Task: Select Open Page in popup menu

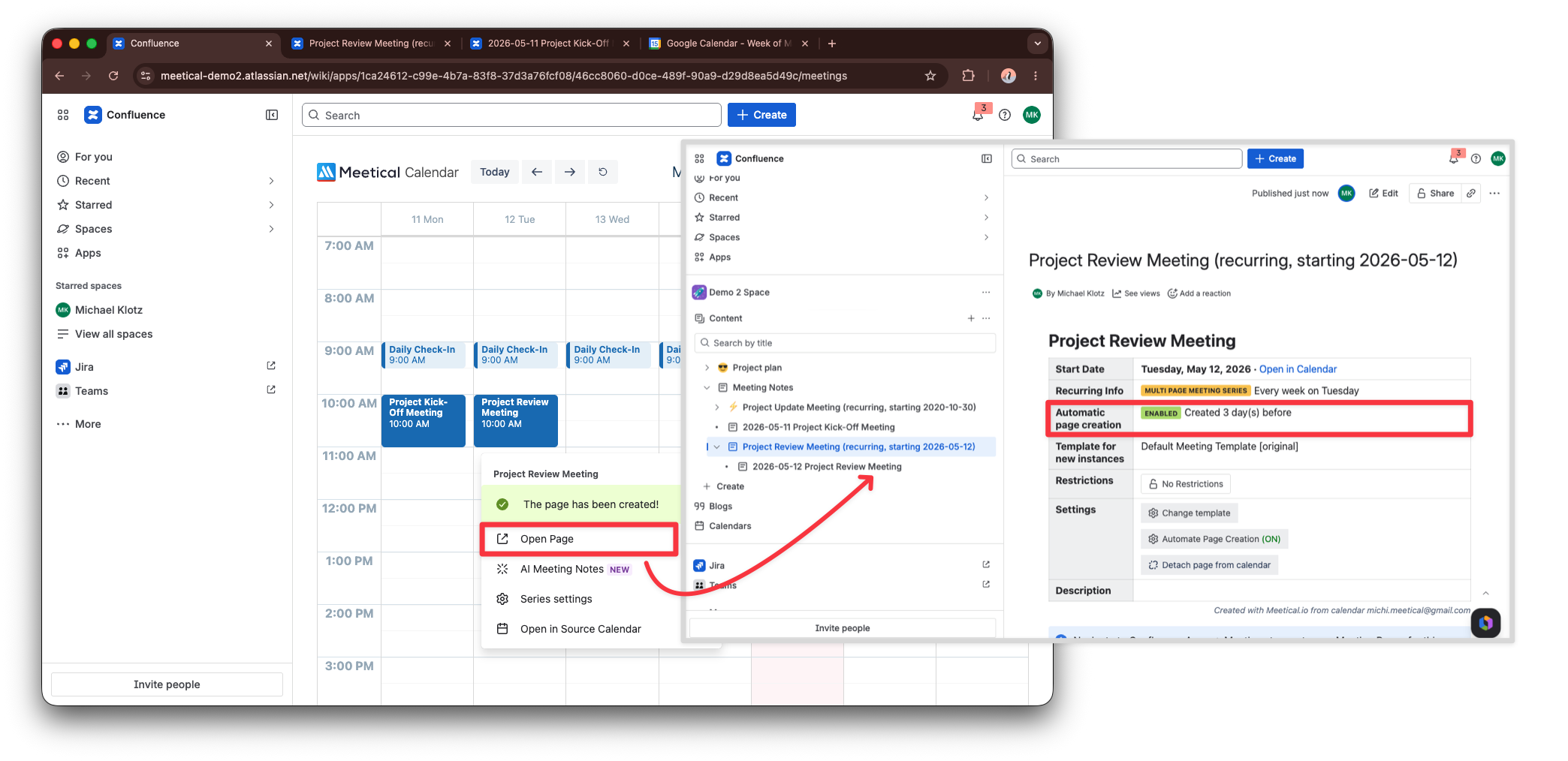Action: [579, 539]
